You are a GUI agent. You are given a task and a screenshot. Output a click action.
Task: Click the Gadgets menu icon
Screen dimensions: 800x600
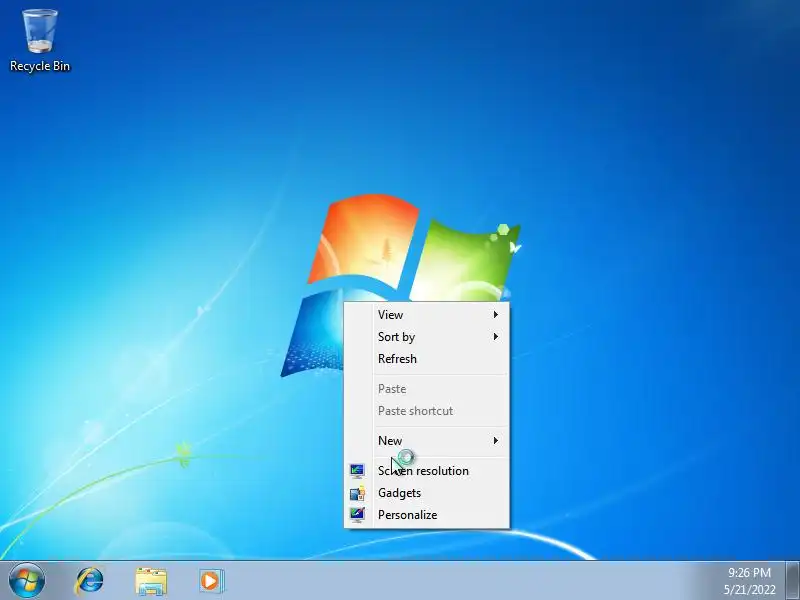point(357,493)
